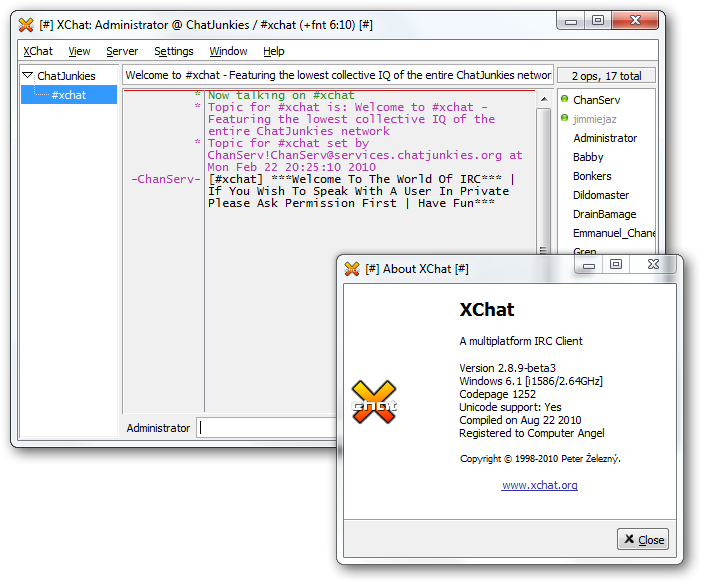The width and height of the screenshot is (702, 583).
Task: Click XChat icon in main title bar
Action: click(26, 25)
